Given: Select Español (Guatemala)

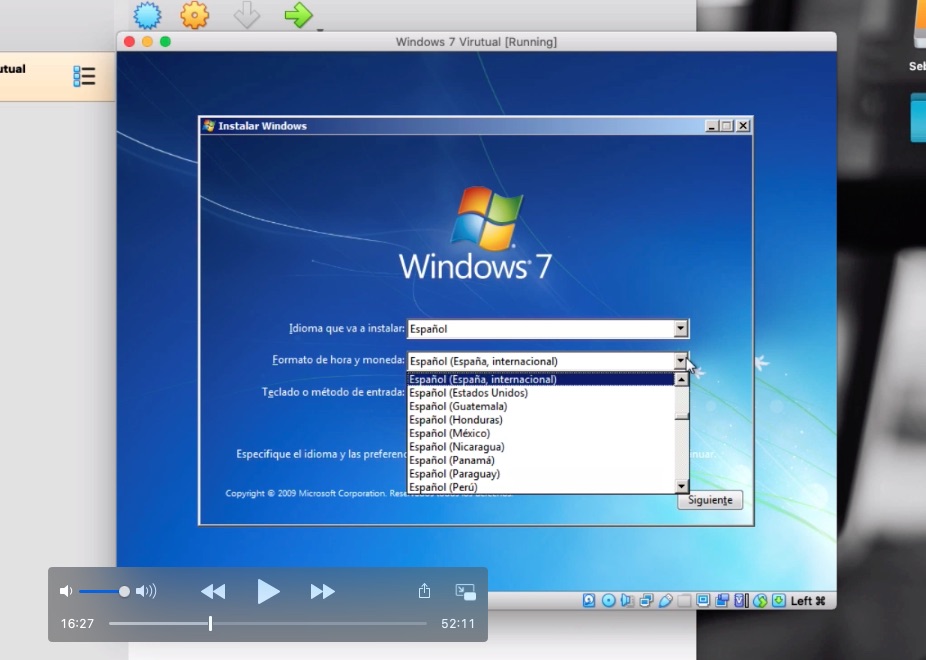Looking at the screenshot, I should tap(540, 406).
